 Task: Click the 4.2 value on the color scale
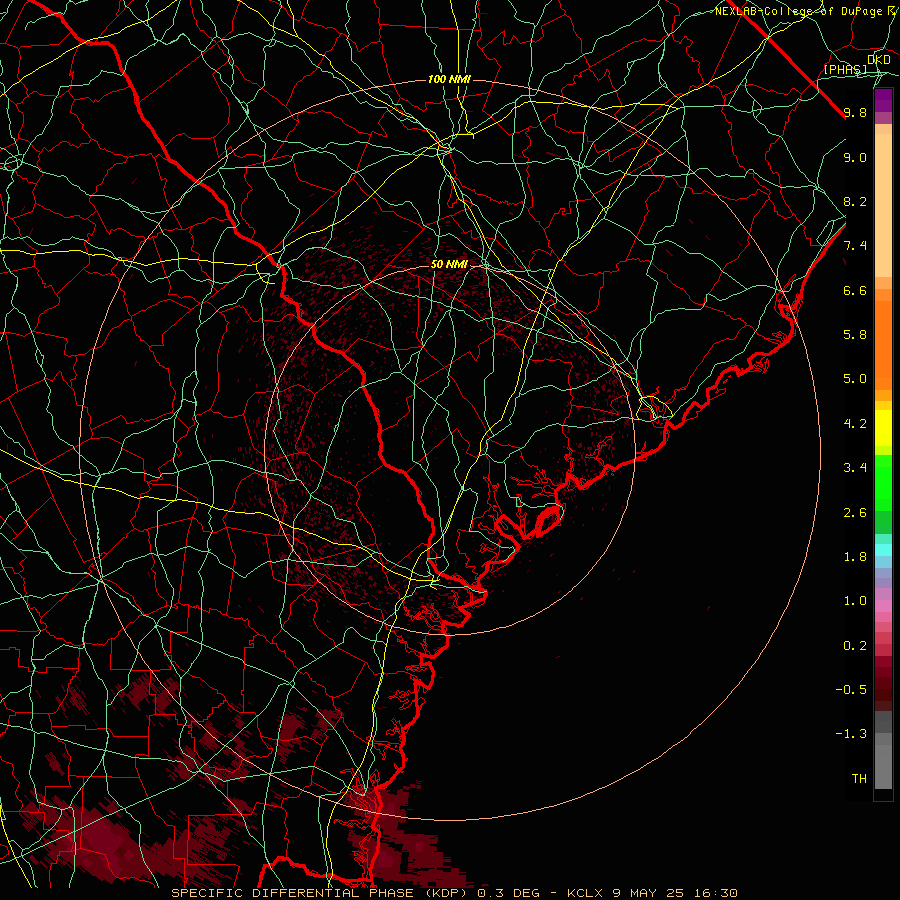click(x=855, y=424)
